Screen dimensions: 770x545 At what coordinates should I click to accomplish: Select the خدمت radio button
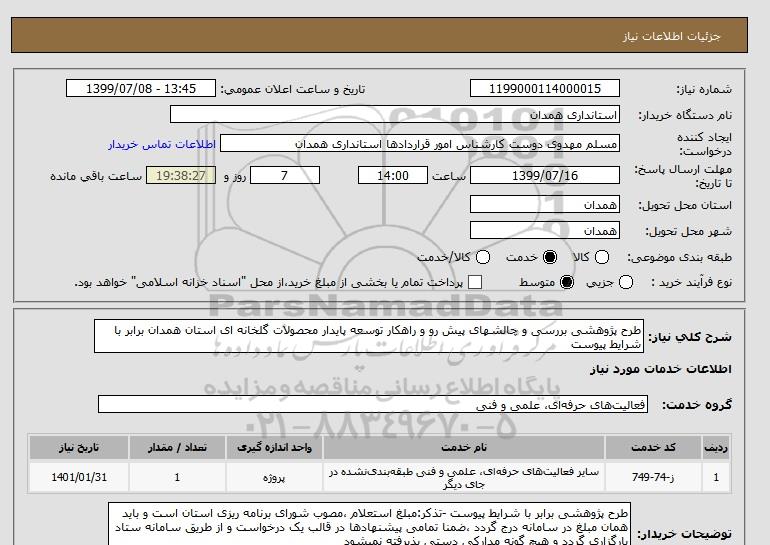point(550,257)
